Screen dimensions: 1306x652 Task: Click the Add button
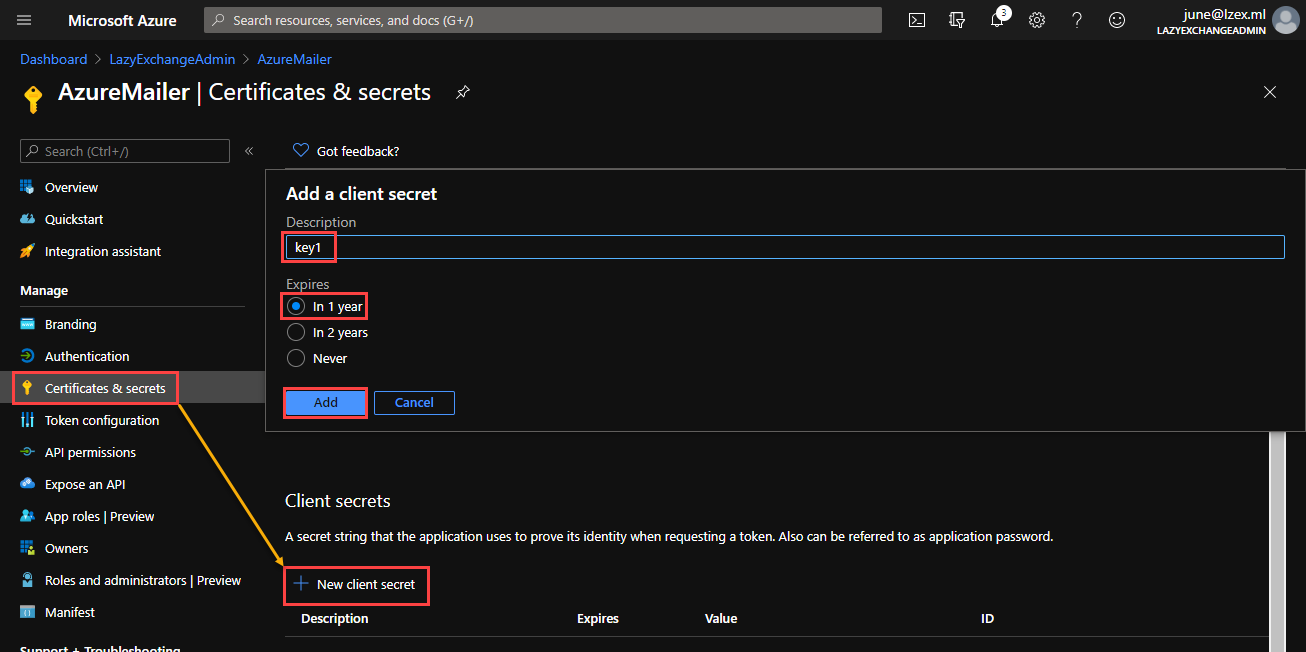point(326,402)
